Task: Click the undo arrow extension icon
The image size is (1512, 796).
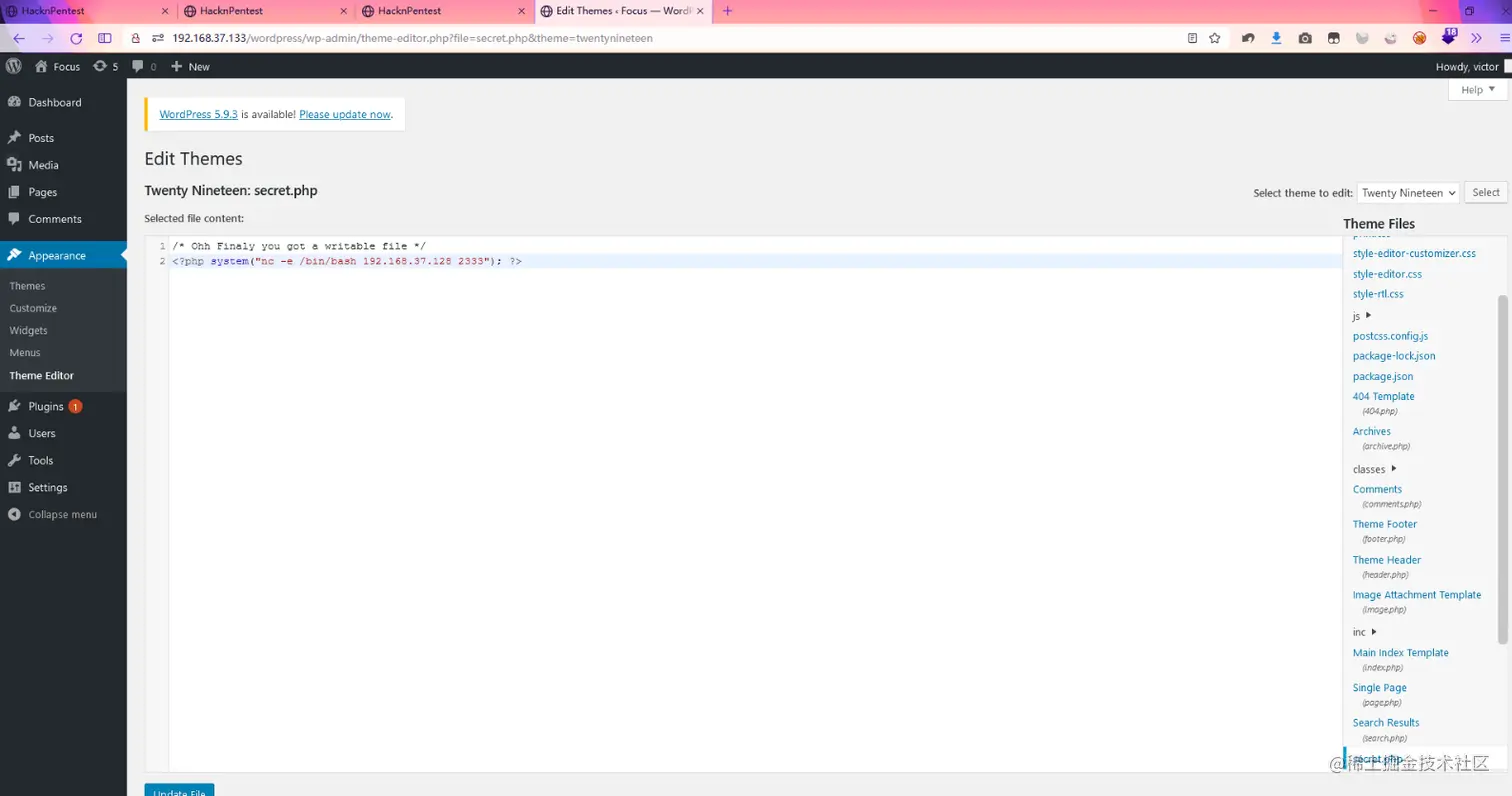Action: pos(1248,38)
